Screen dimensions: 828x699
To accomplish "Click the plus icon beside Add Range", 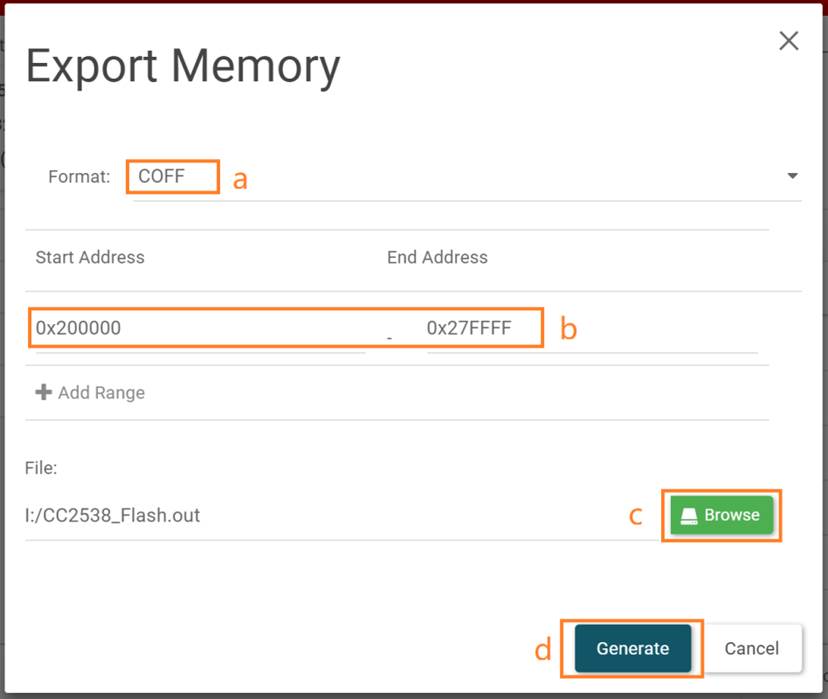I will coord(43,393).
